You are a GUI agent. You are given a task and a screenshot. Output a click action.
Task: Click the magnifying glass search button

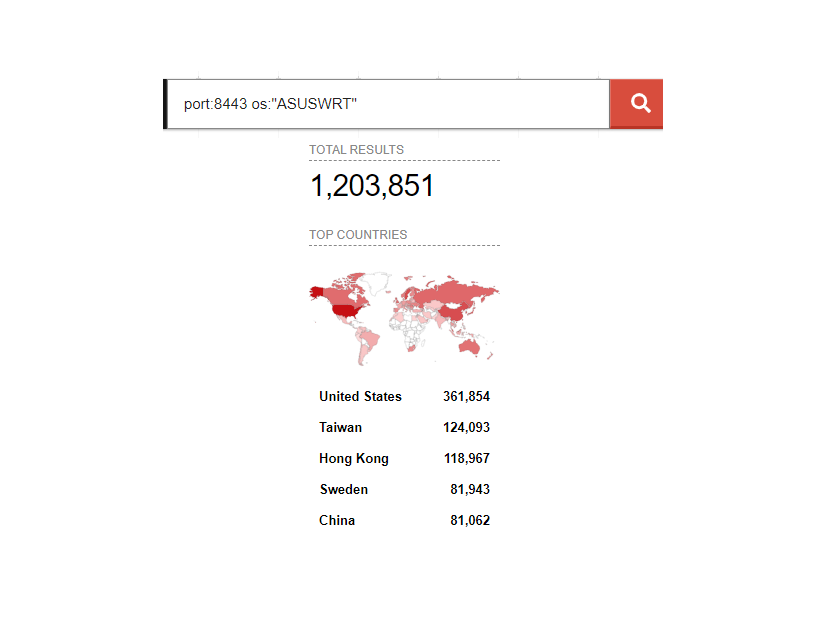pos(640,104)
